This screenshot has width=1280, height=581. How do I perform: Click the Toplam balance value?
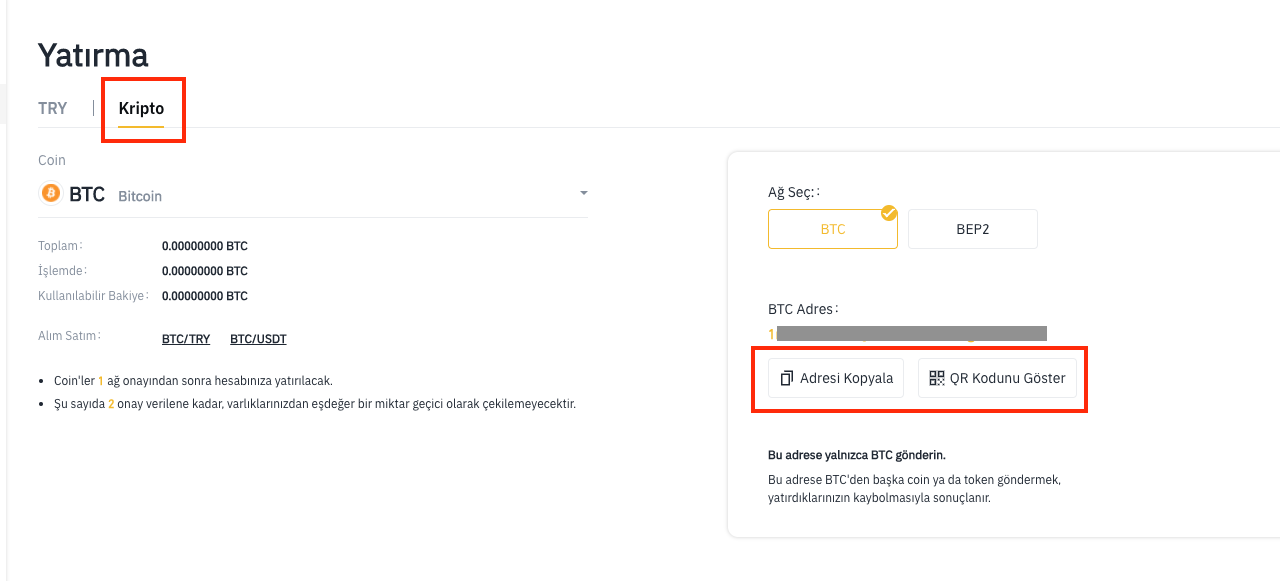coord(205,246)
